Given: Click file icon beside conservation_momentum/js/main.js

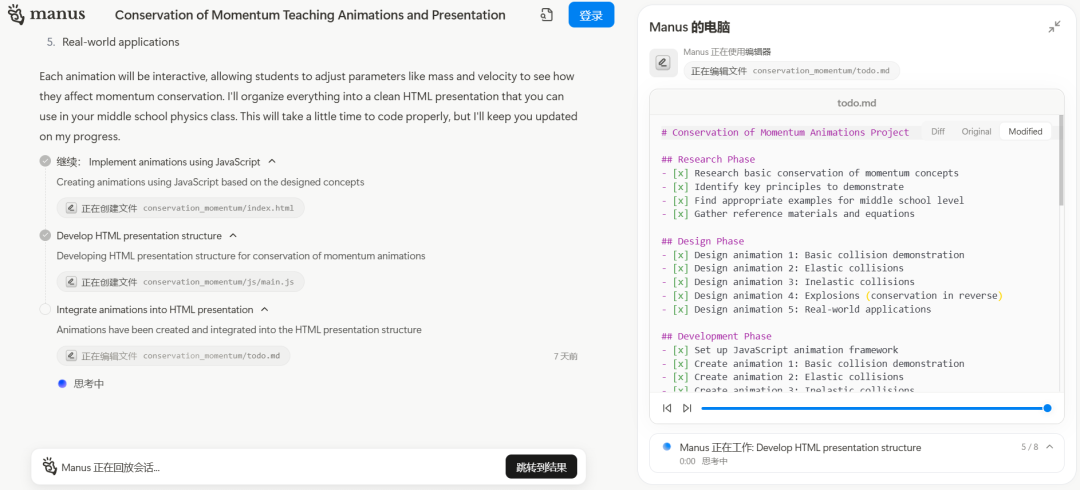Looking at the screenshot, I should (x=70, y=282).
